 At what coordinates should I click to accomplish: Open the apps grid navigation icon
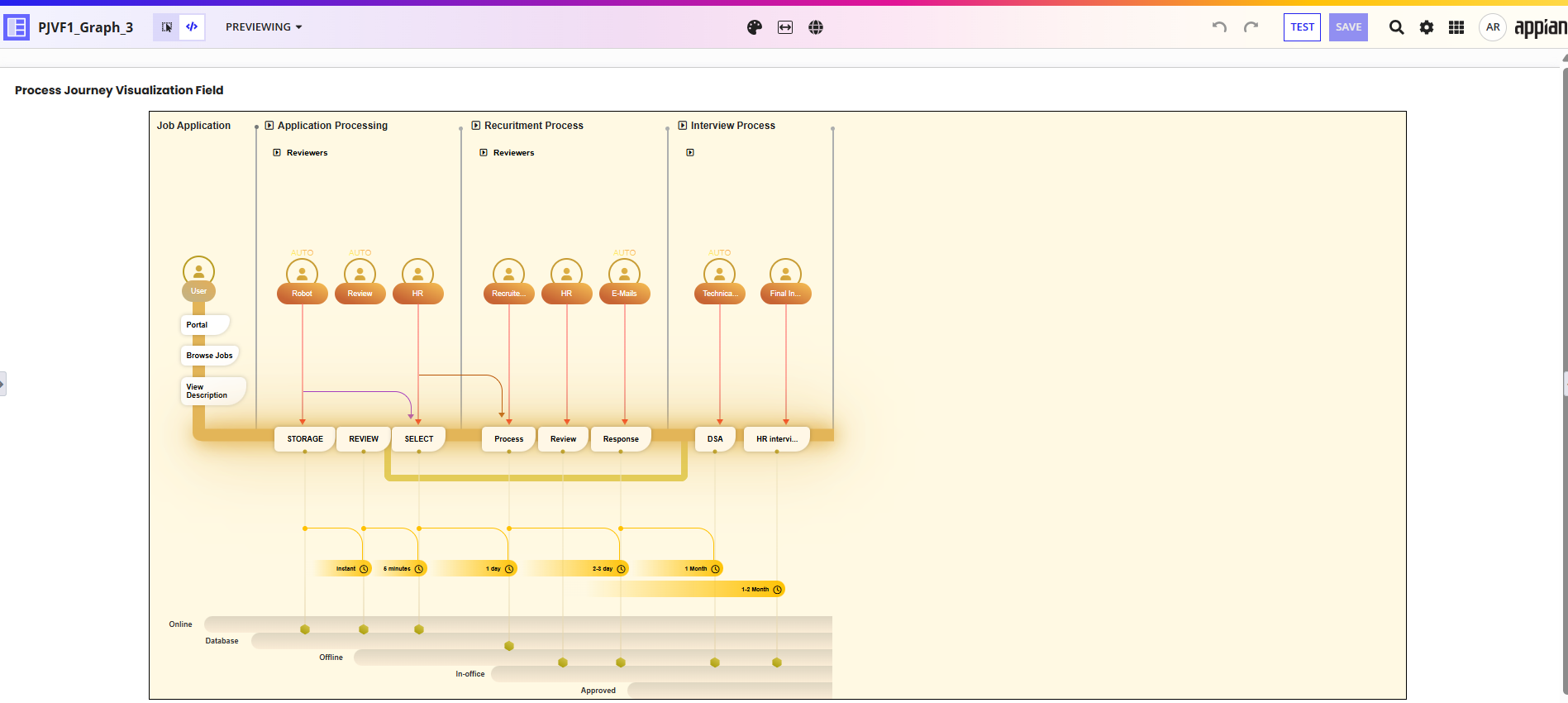[x=1456, y=27]
